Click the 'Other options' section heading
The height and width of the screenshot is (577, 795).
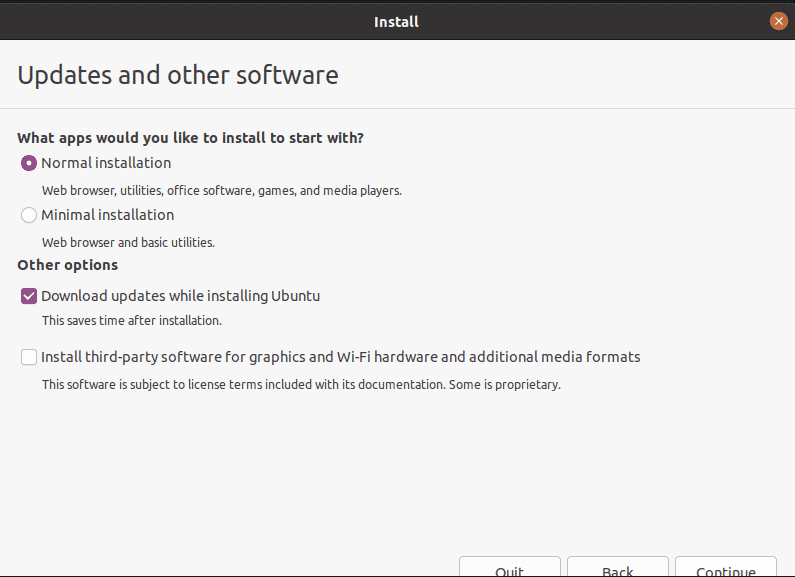coord(67,265)
